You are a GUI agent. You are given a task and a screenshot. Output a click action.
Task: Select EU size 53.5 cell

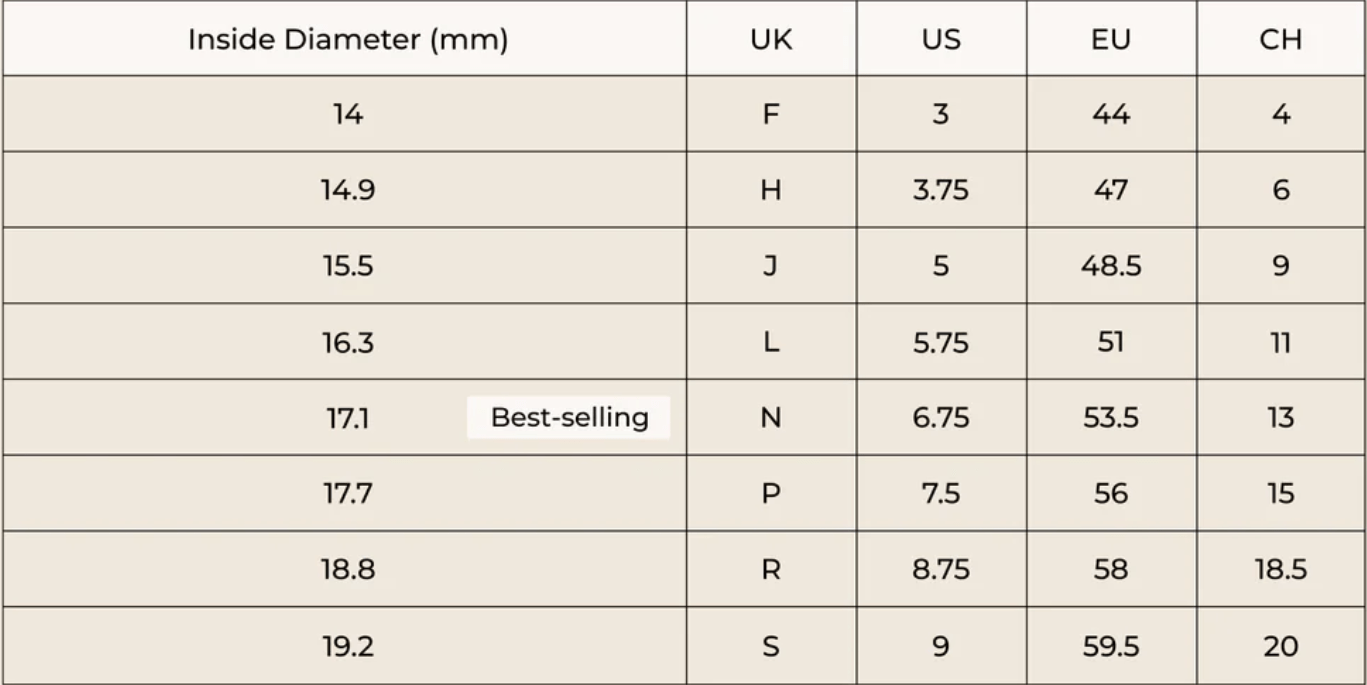(1110, 418)
